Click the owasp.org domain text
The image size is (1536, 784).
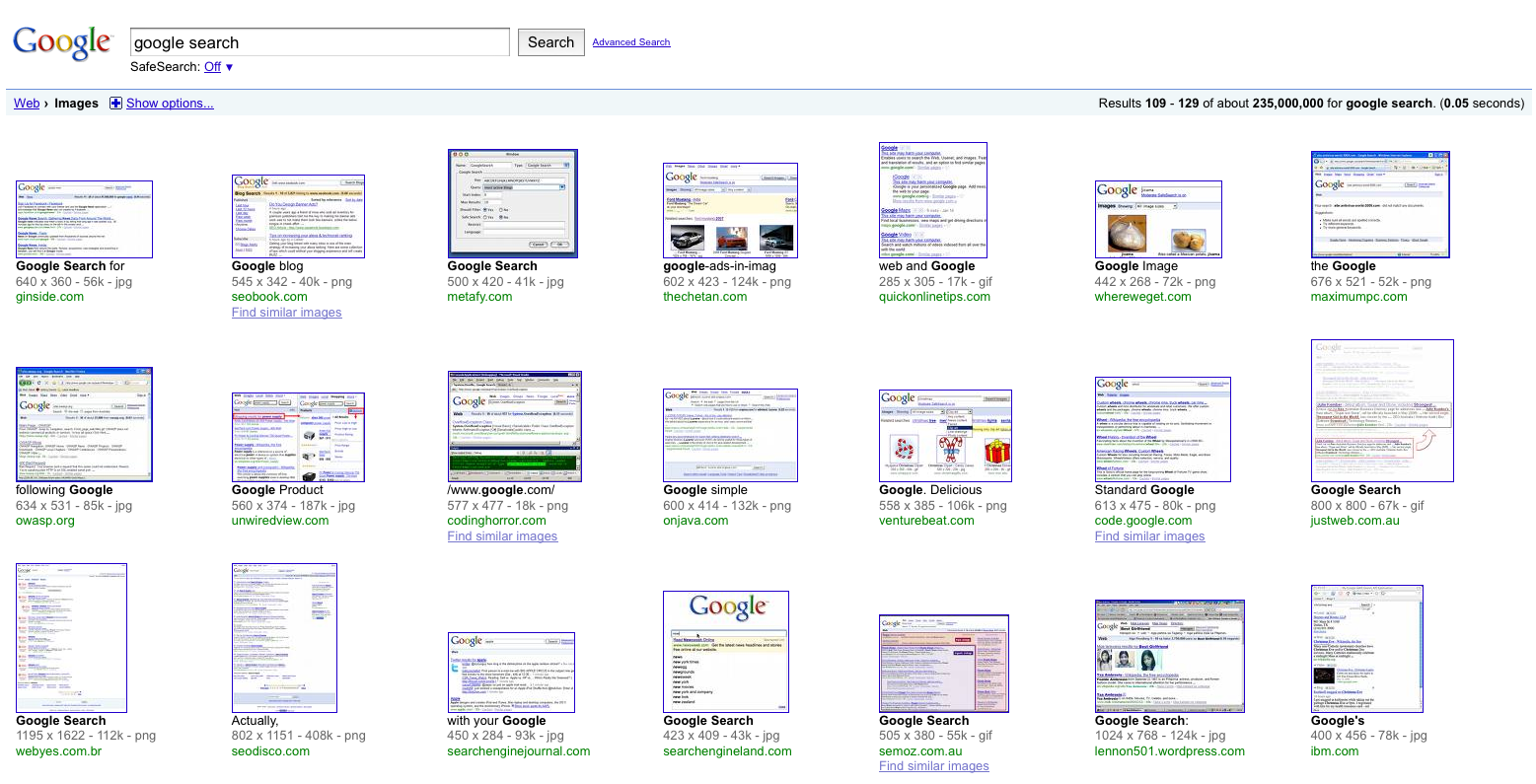45,521
